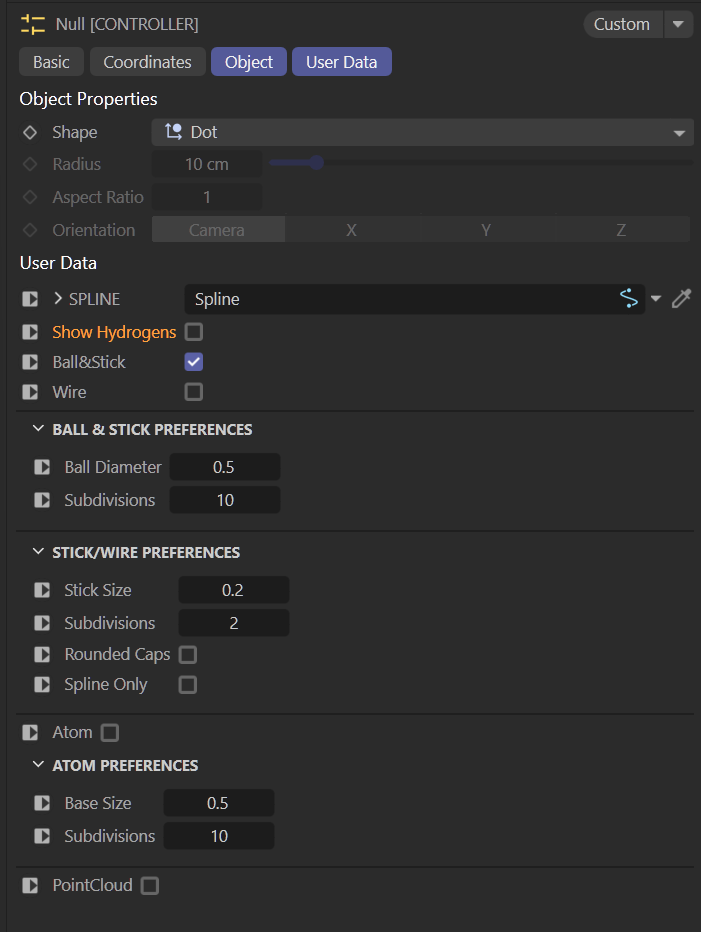Click keyframe diamond next to Shape
The image size is (701, 932).
pos(30,132)
